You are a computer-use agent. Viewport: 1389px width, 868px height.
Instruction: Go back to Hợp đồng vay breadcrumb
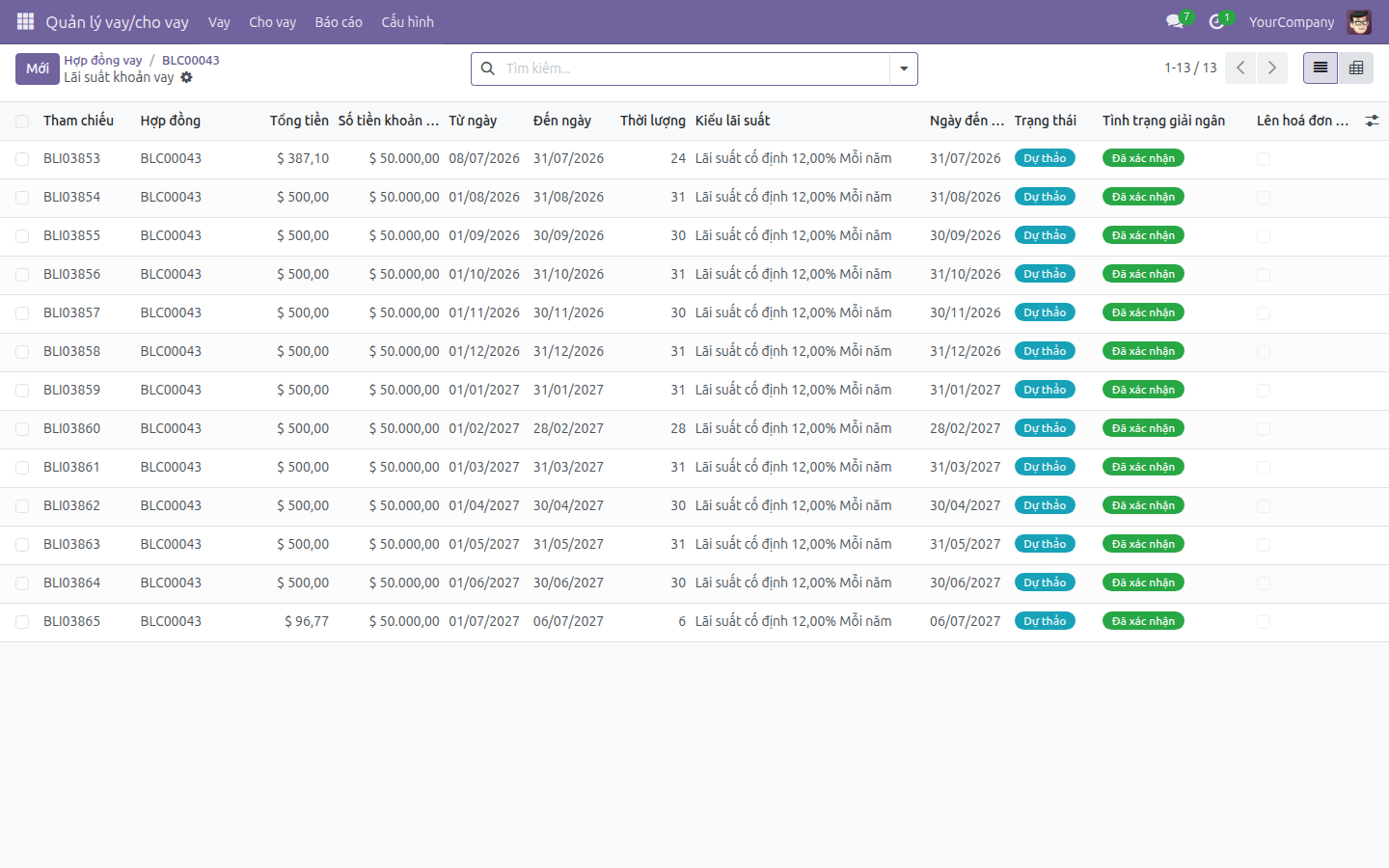click(103, 60)
